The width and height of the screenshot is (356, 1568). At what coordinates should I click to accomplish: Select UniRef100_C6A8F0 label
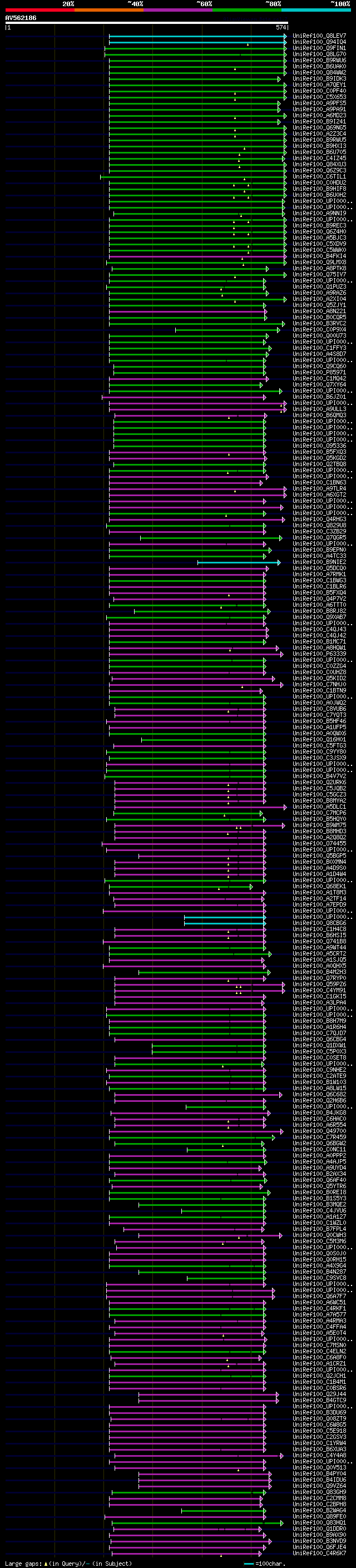[319, 1357]
